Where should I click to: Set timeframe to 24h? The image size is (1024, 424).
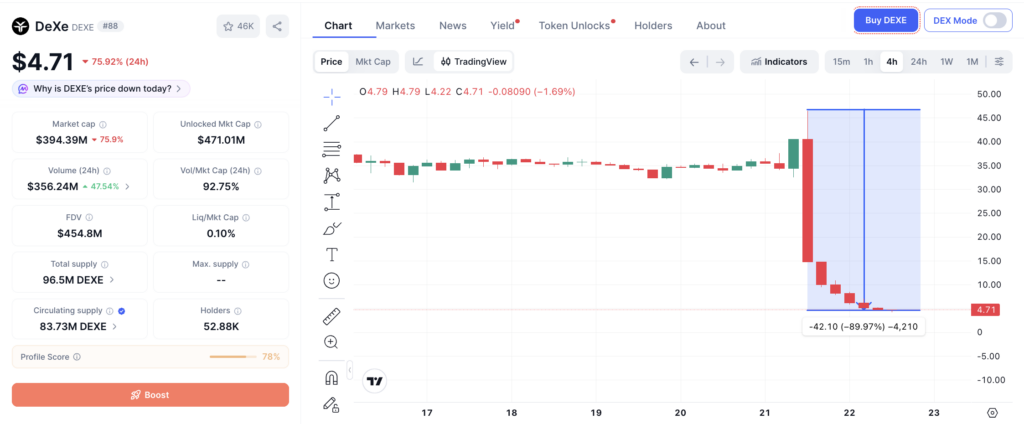click(918, 61)
